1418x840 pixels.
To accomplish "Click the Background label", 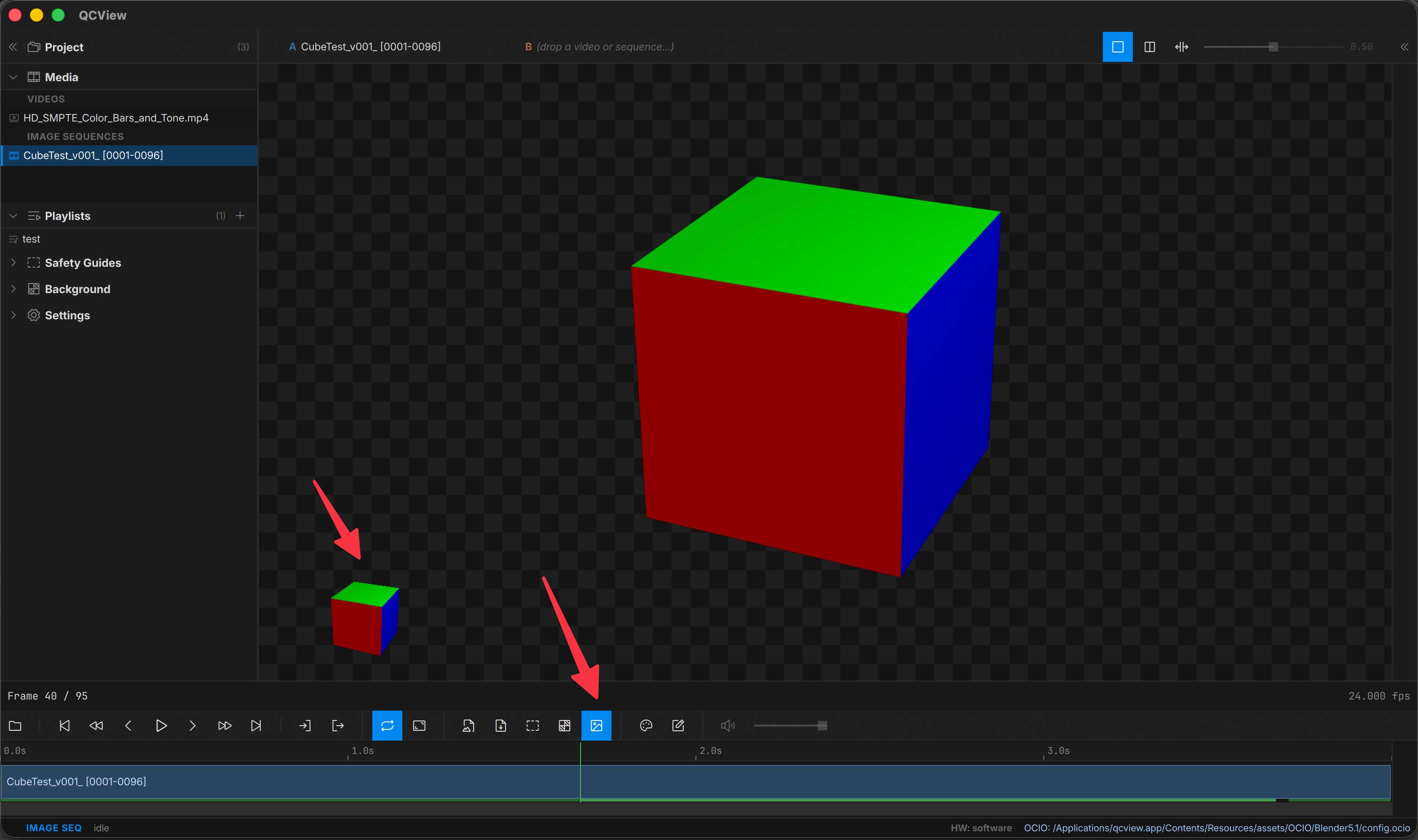I will point(77,289).
